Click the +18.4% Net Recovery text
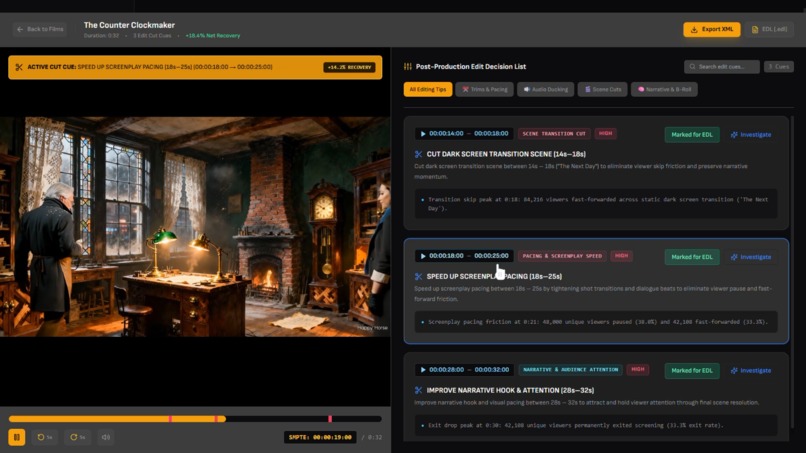Viewport: 806px width, 453px height. point(213,36)
